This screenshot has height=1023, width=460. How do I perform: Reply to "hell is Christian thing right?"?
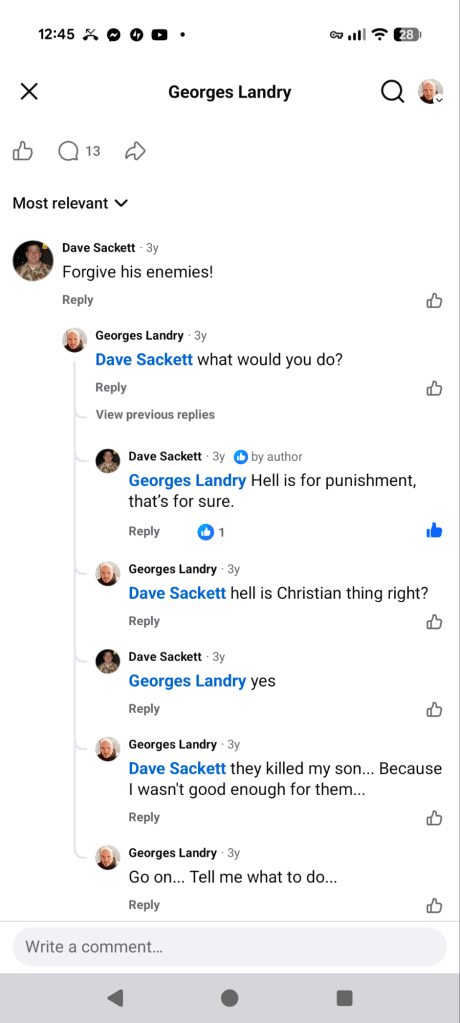144,621
